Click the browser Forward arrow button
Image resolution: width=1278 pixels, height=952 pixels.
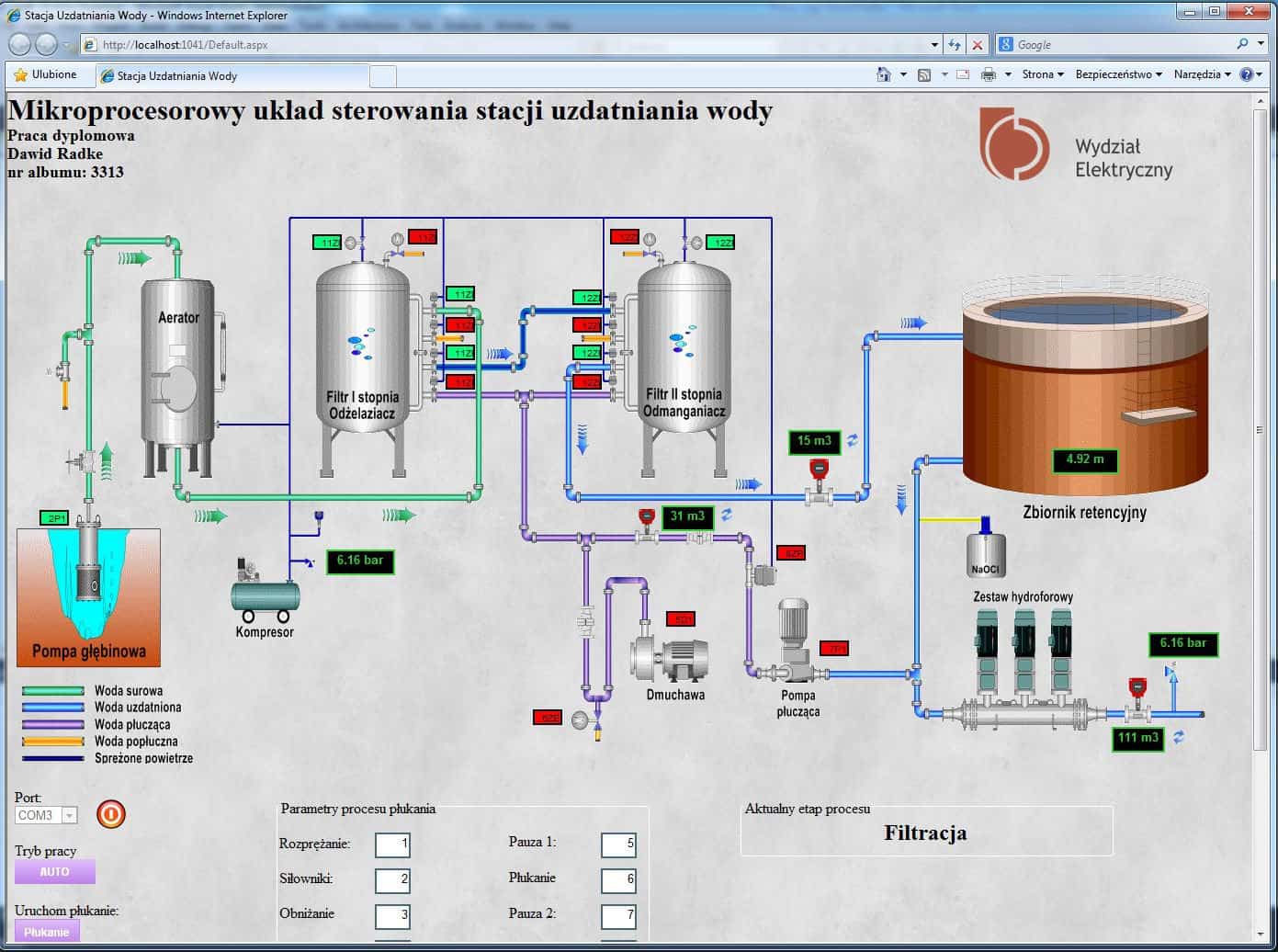tap(46, 44)
